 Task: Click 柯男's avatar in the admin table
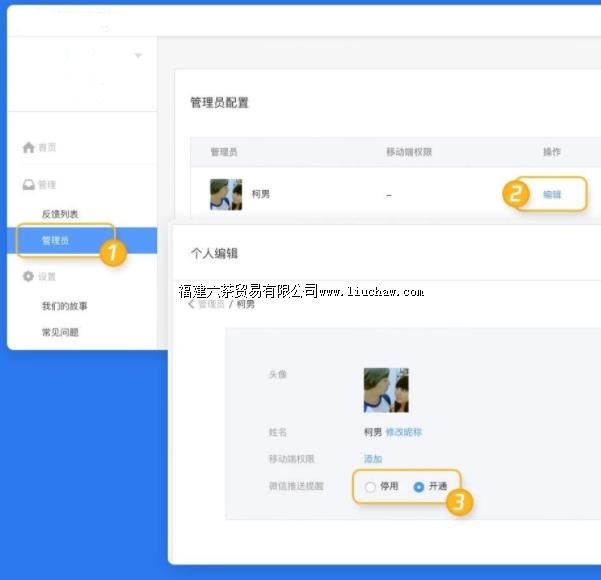click(x=226, y=194)
